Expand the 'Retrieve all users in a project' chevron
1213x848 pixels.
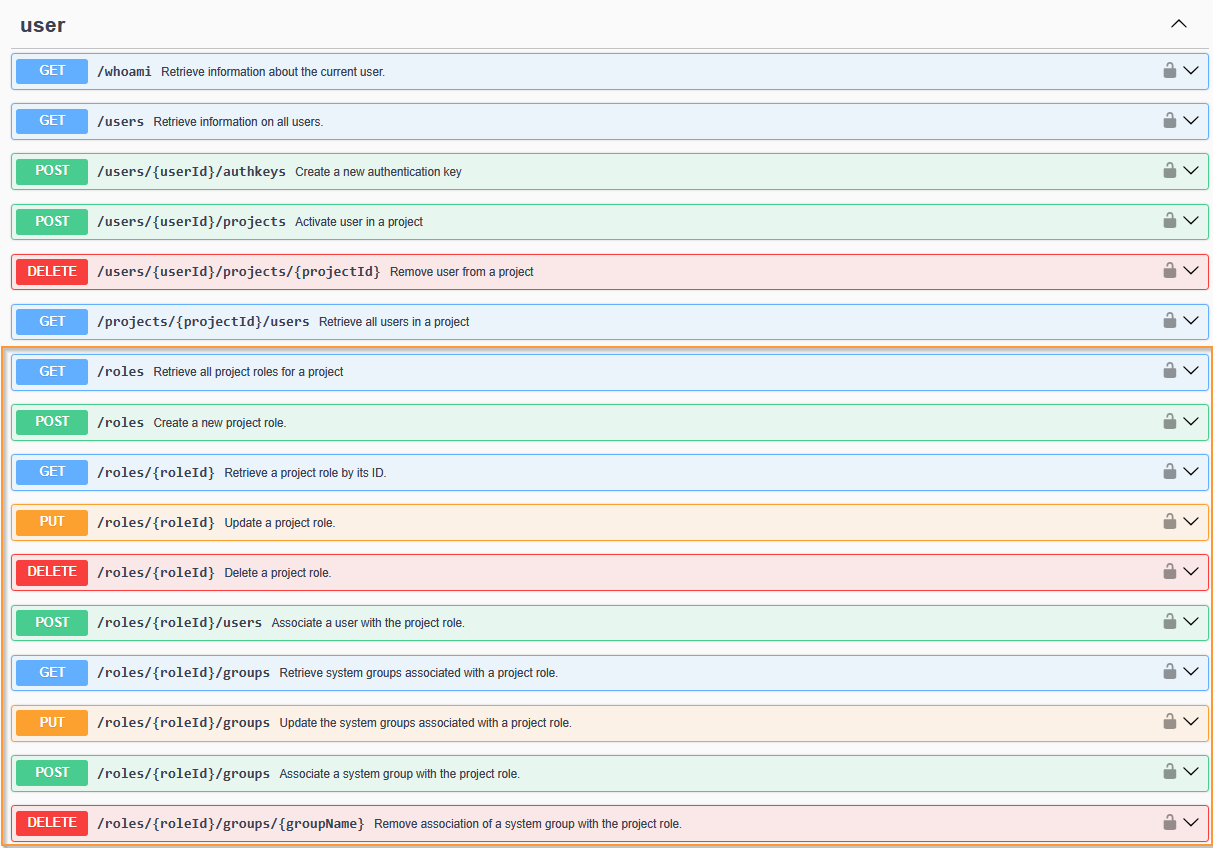[1190, 321]
